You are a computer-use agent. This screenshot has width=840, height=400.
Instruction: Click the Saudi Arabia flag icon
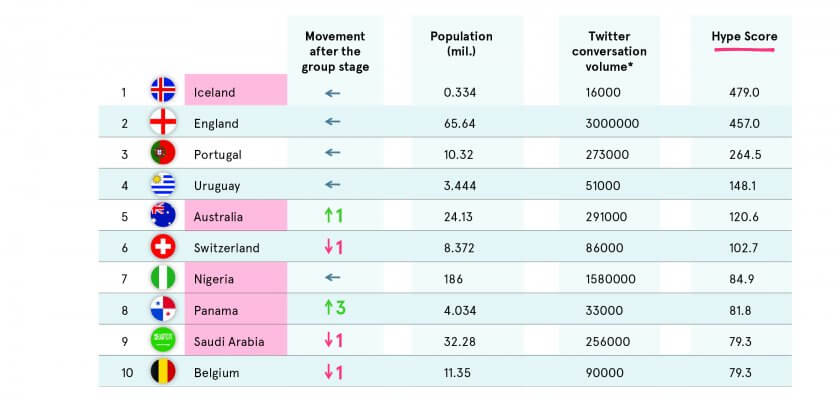(163, 340)
